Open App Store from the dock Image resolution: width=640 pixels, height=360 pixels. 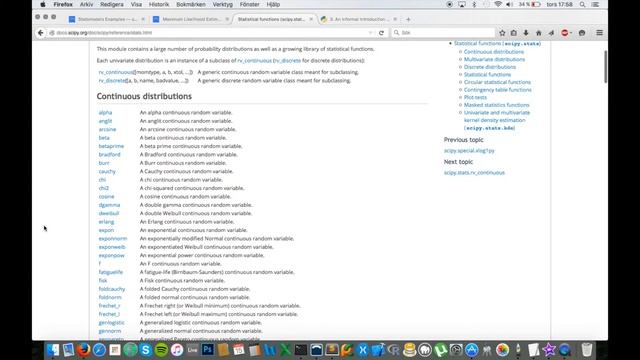point(471,350)
